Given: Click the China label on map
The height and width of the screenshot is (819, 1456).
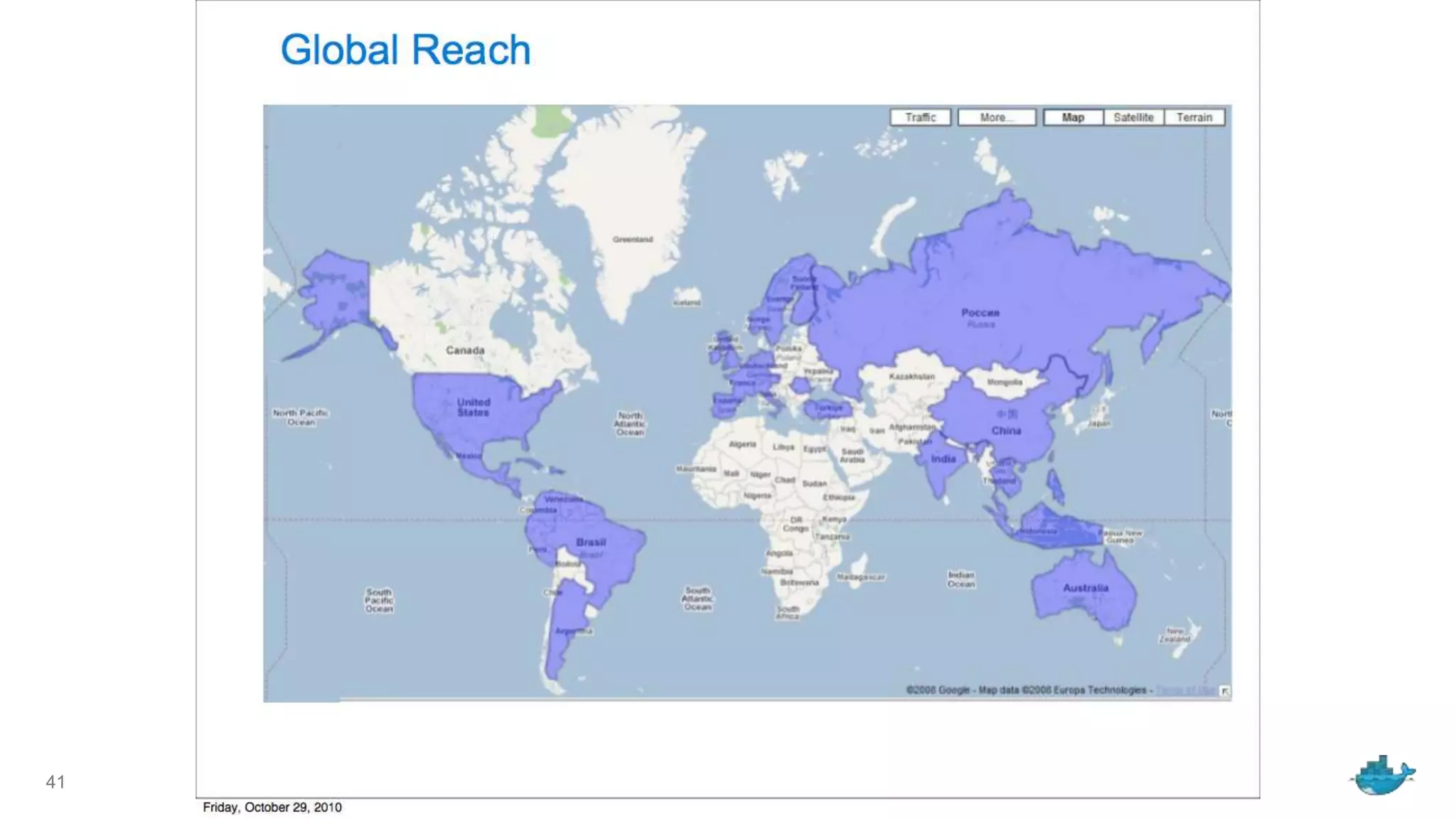Looking at the screenshot, I should pyautogui.click(x=1006, y=431).
